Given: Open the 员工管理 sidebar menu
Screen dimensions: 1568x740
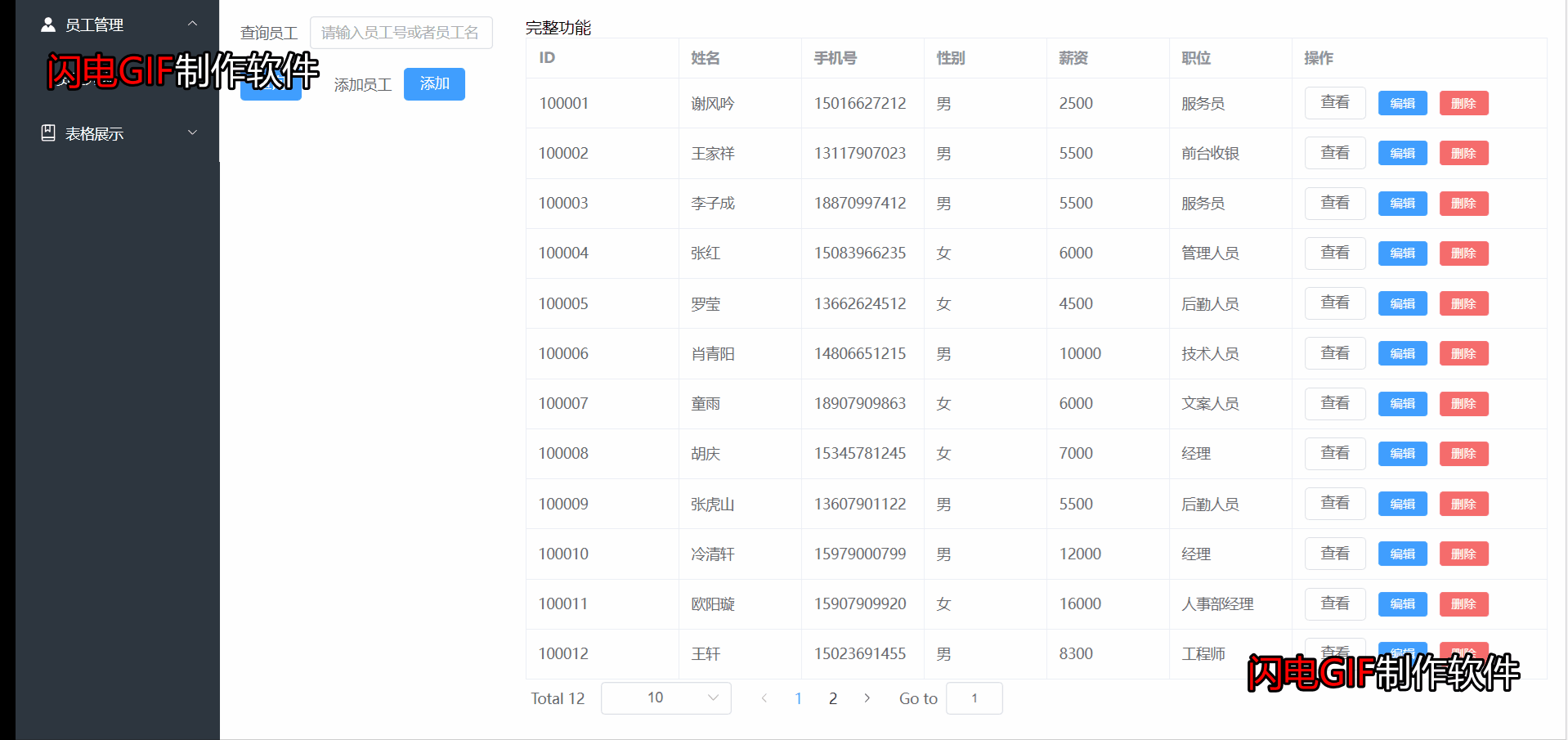Looking at the screenshot, I should point(118,25).
